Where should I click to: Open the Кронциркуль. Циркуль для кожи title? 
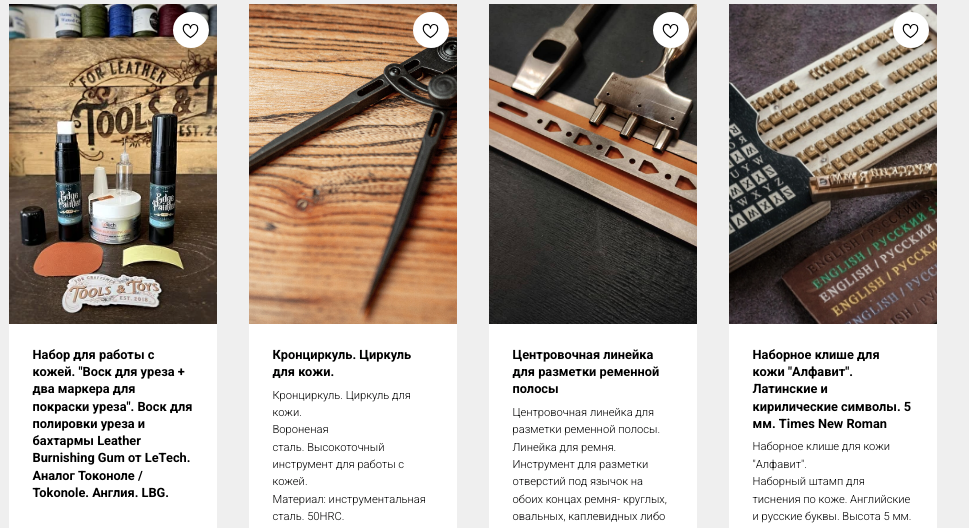click(342, 363)
